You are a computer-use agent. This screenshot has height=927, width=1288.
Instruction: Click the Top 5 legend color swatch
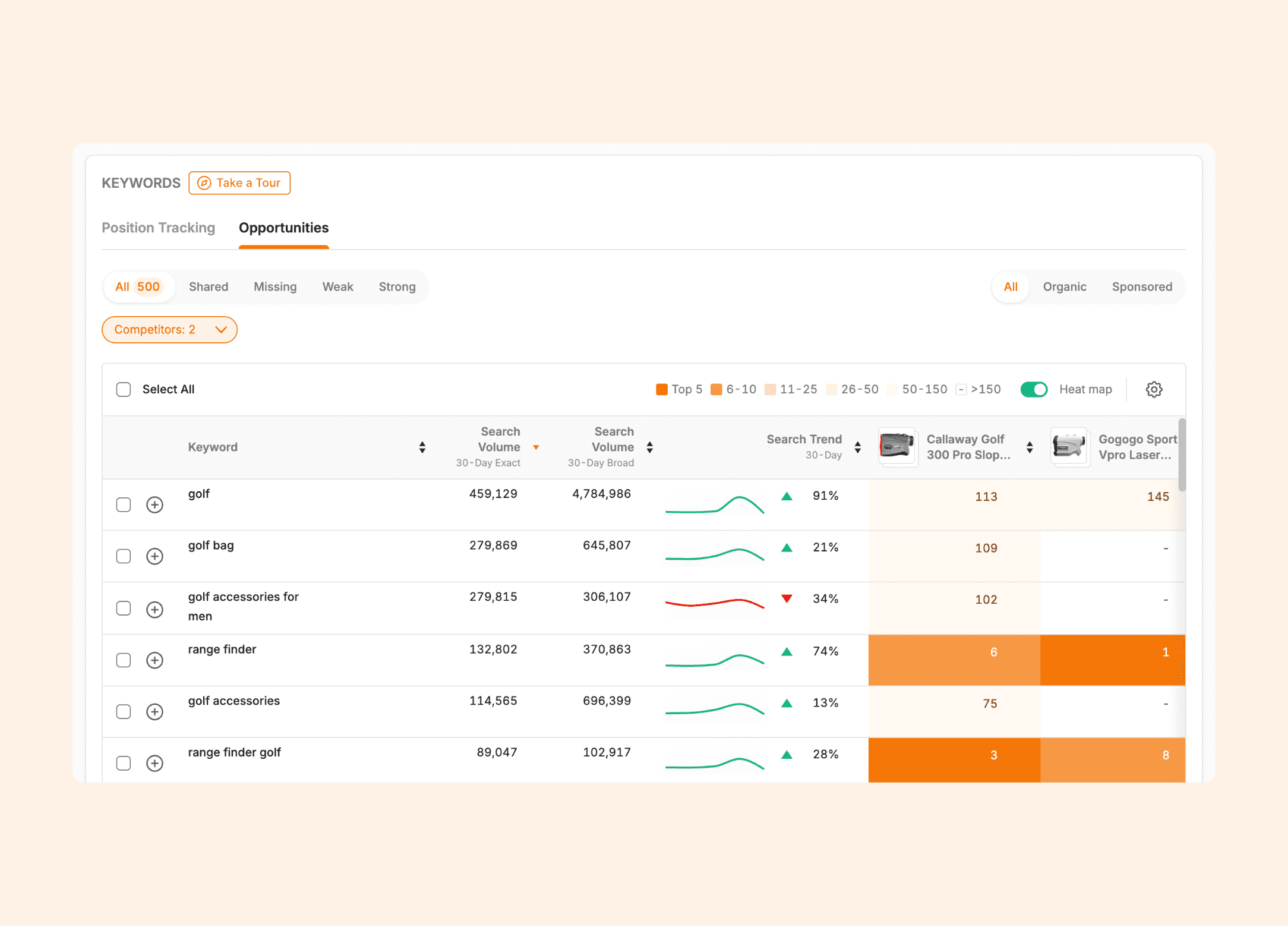(661, 390)
